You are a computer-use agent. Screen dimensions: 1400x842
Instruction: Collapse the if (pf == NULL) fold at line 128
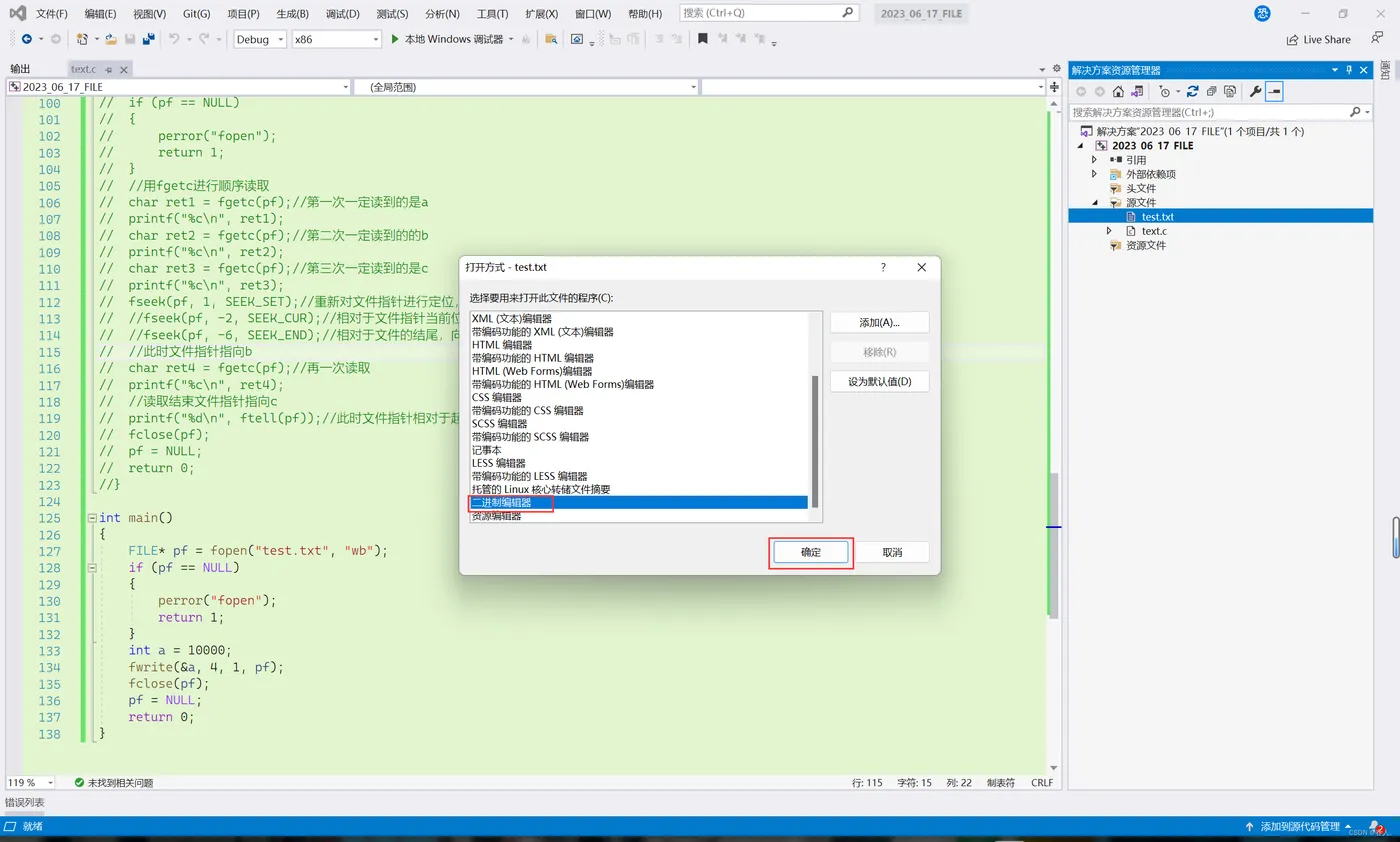click(x=92, y=567)
